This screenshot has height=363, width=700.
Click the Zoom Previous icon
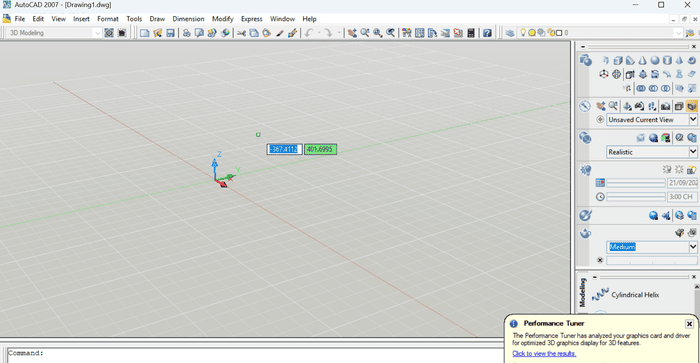tap(391, 33)
